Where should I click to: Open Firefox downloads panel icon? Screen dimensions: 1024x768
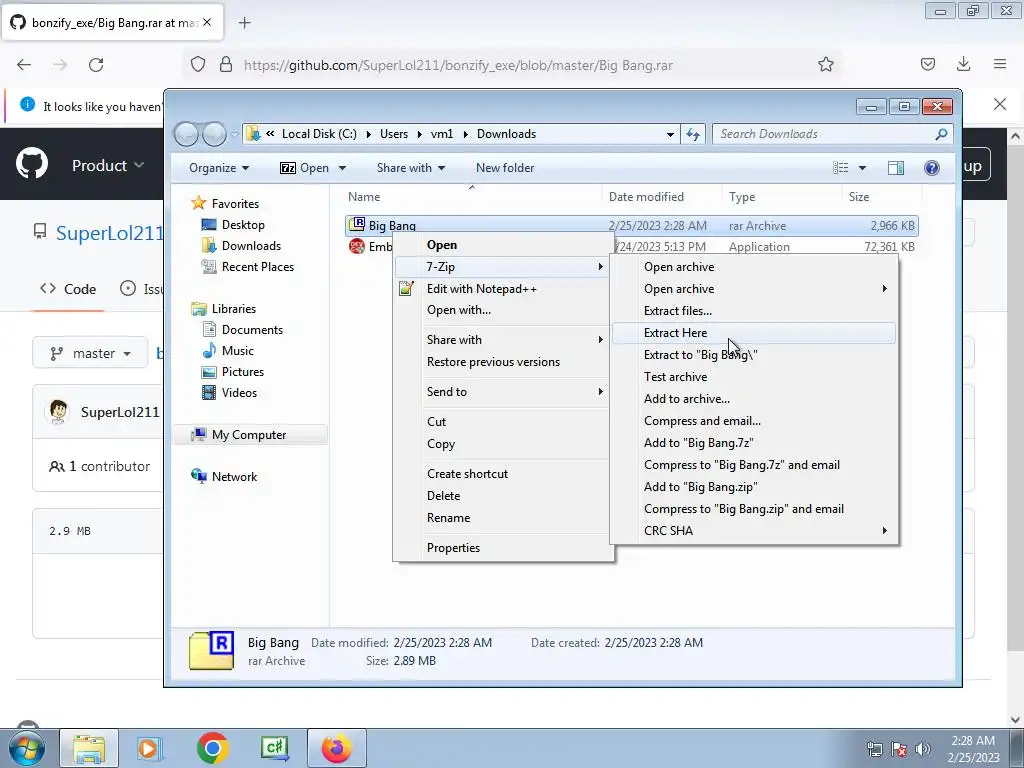coord(963,64)
